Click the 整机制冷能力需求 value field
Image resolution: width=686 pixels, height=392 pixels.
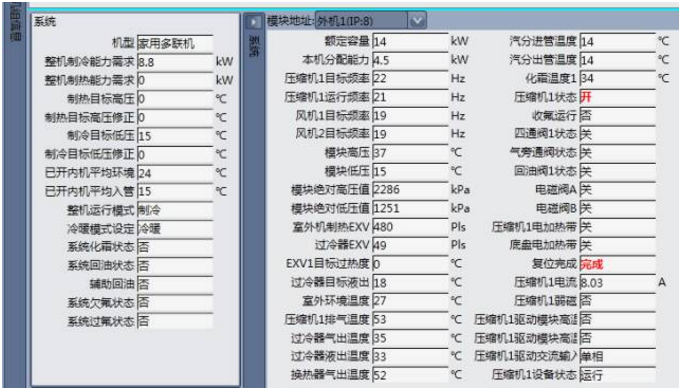pos(175,62)
